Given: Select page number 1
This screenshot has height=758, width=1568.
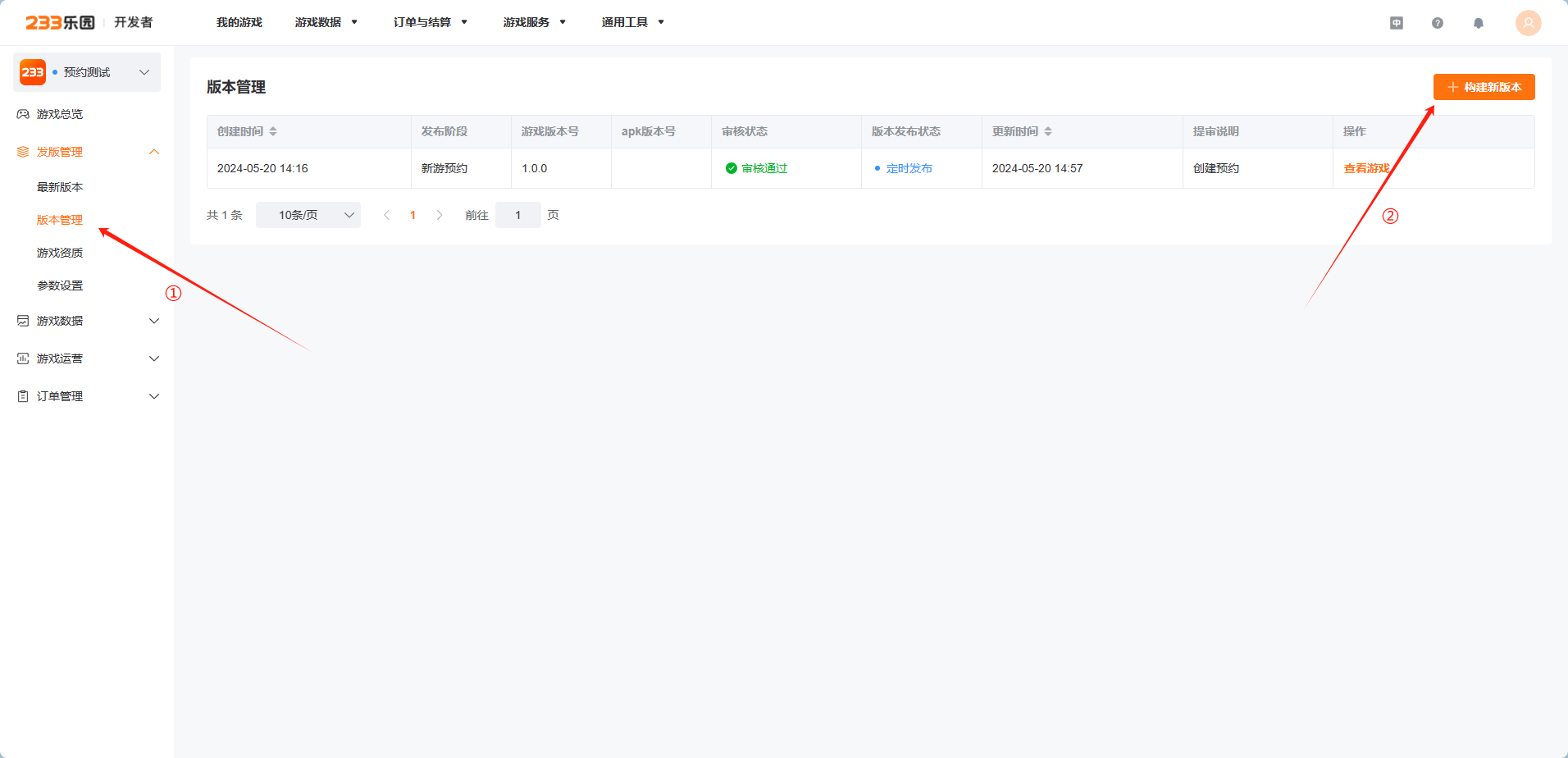Looking at the screenshot, I should coord(413,215).
